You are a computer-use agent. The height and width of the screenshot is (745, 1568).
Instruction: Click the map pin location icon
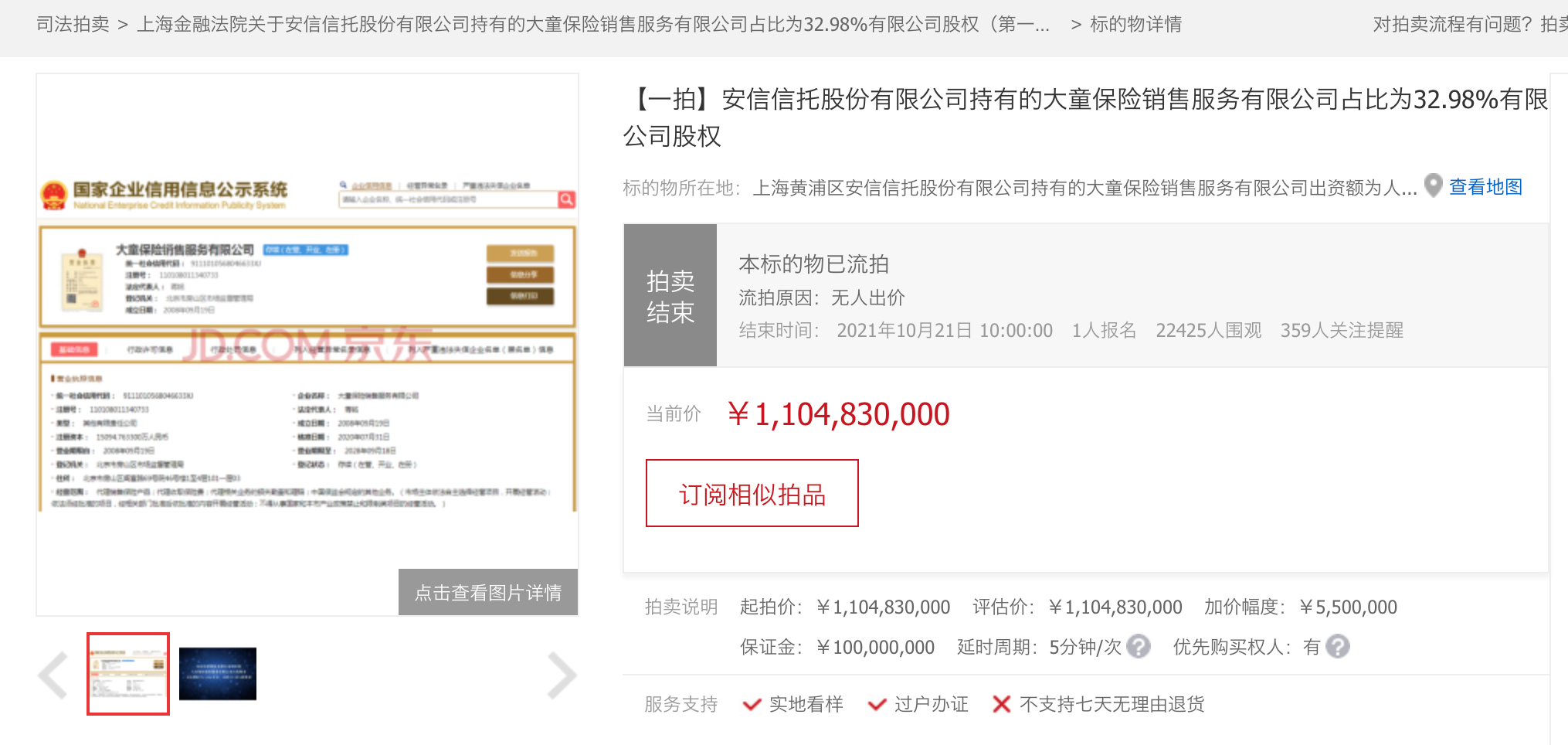point(1433,185)
